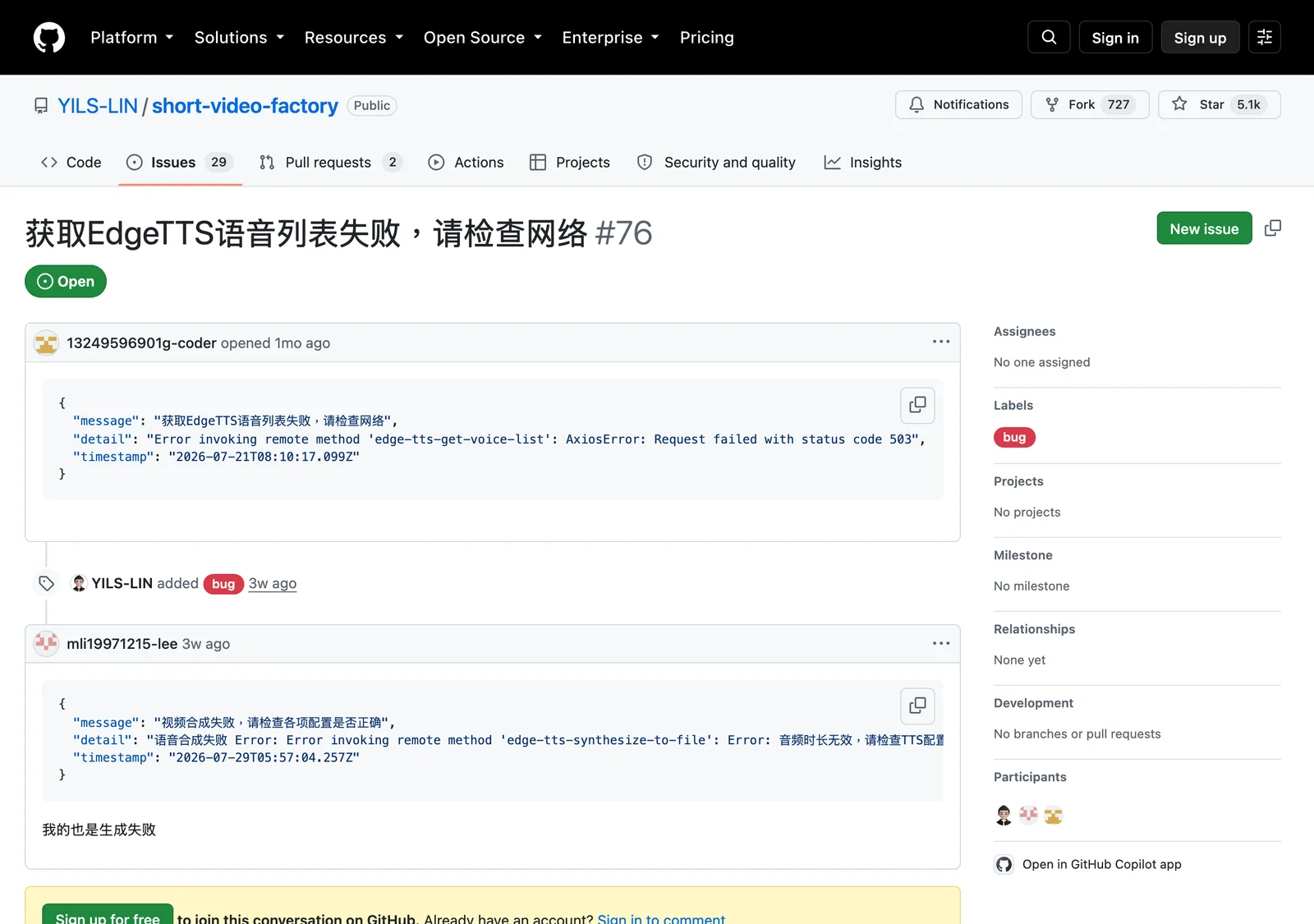Star the short-video-factory repository
Screen dimensions: 1314x924
coord(1219,104)
